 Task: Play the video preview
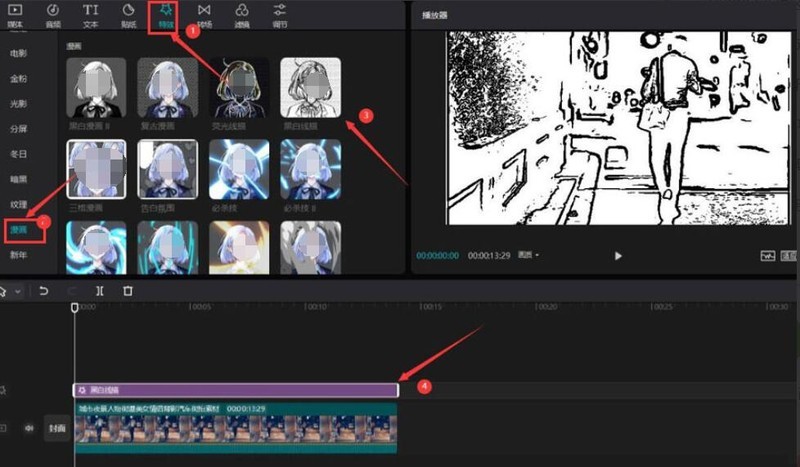click(x=618, y=256)
